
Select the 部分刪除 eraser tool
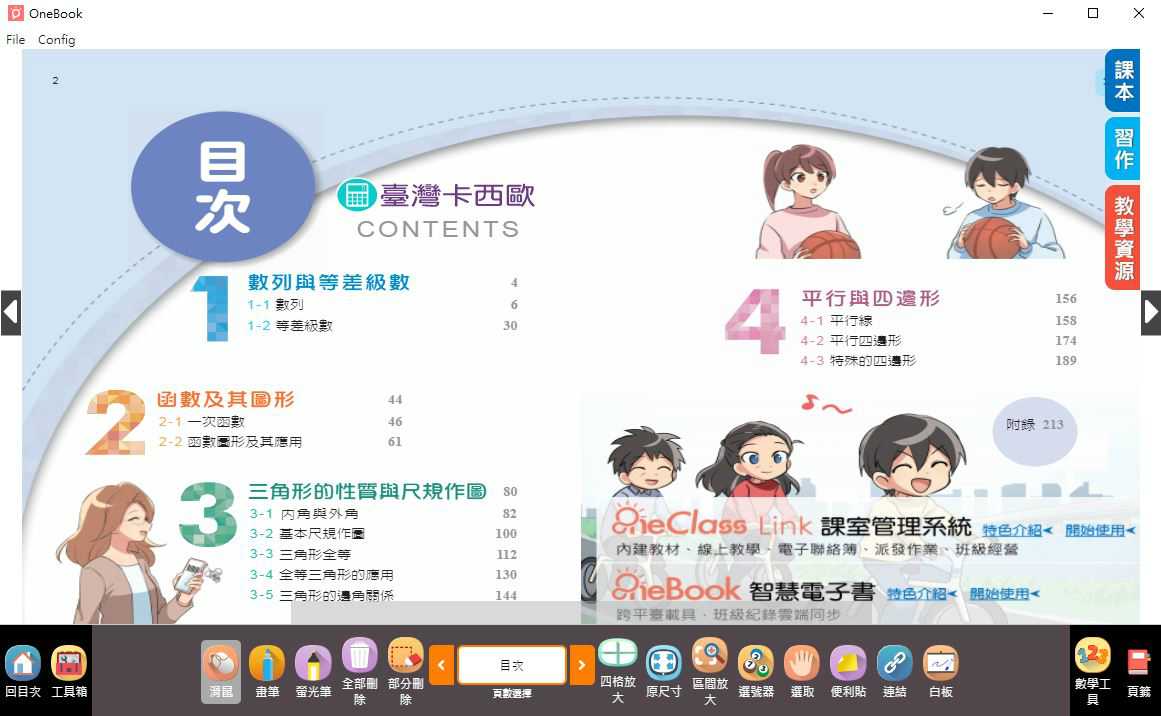pos(406,672)
